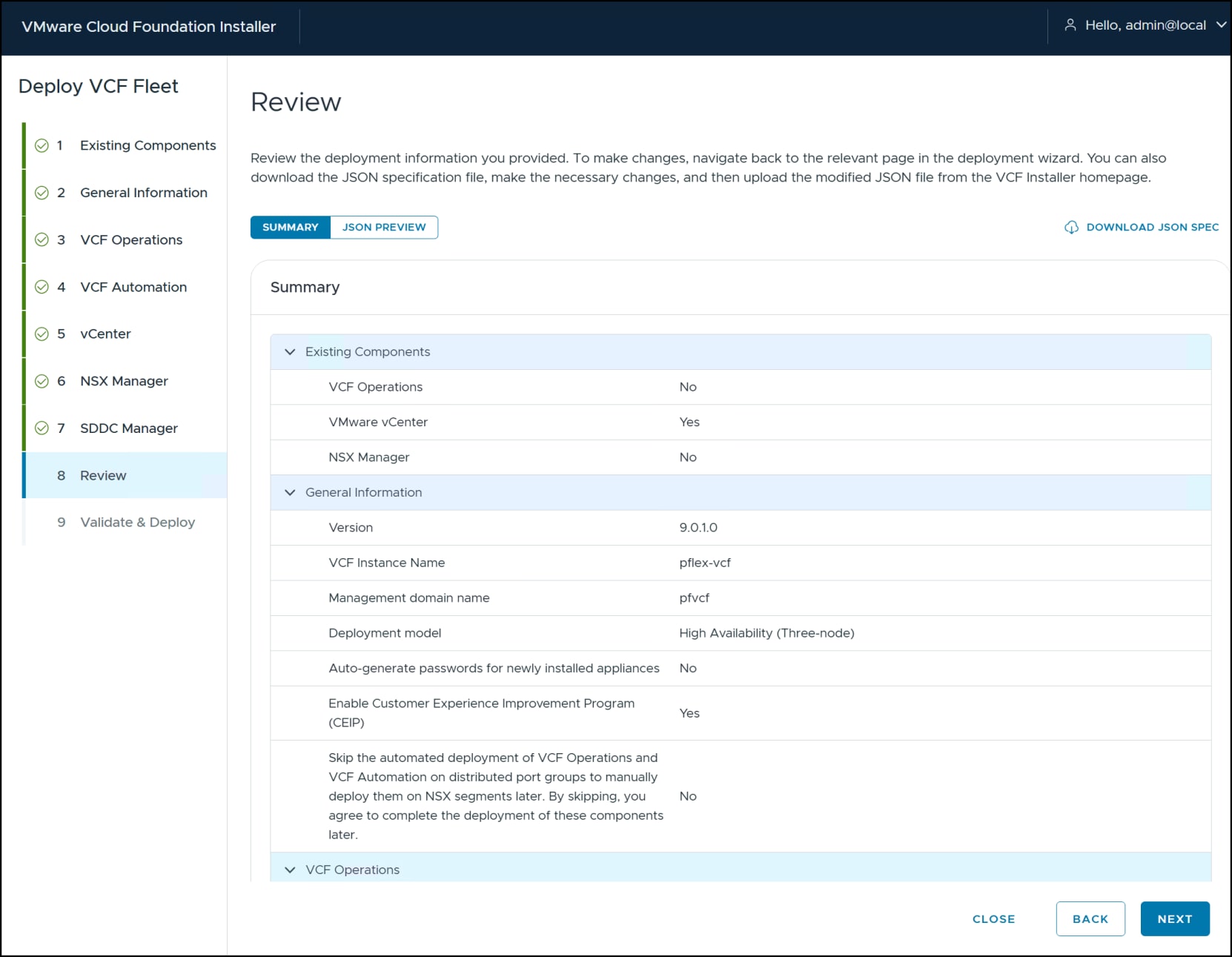
Task: Click the vCenter step checkmark icon
Action: click(42, 334)
